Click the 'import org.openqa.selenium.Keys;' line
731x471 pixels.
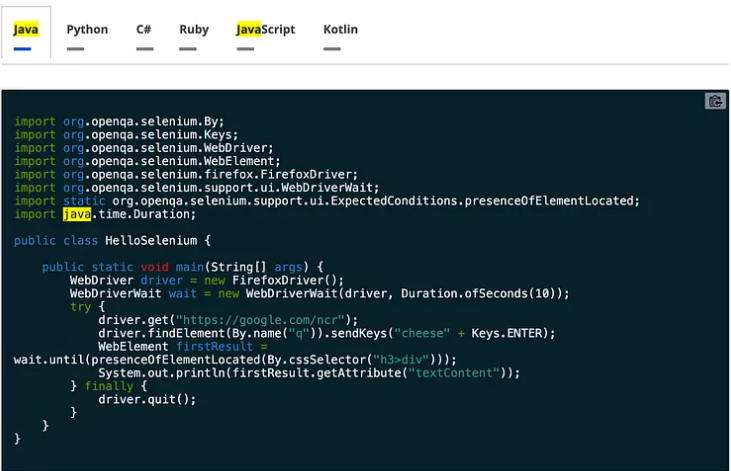pyautogui.click(x=126, y=135)
